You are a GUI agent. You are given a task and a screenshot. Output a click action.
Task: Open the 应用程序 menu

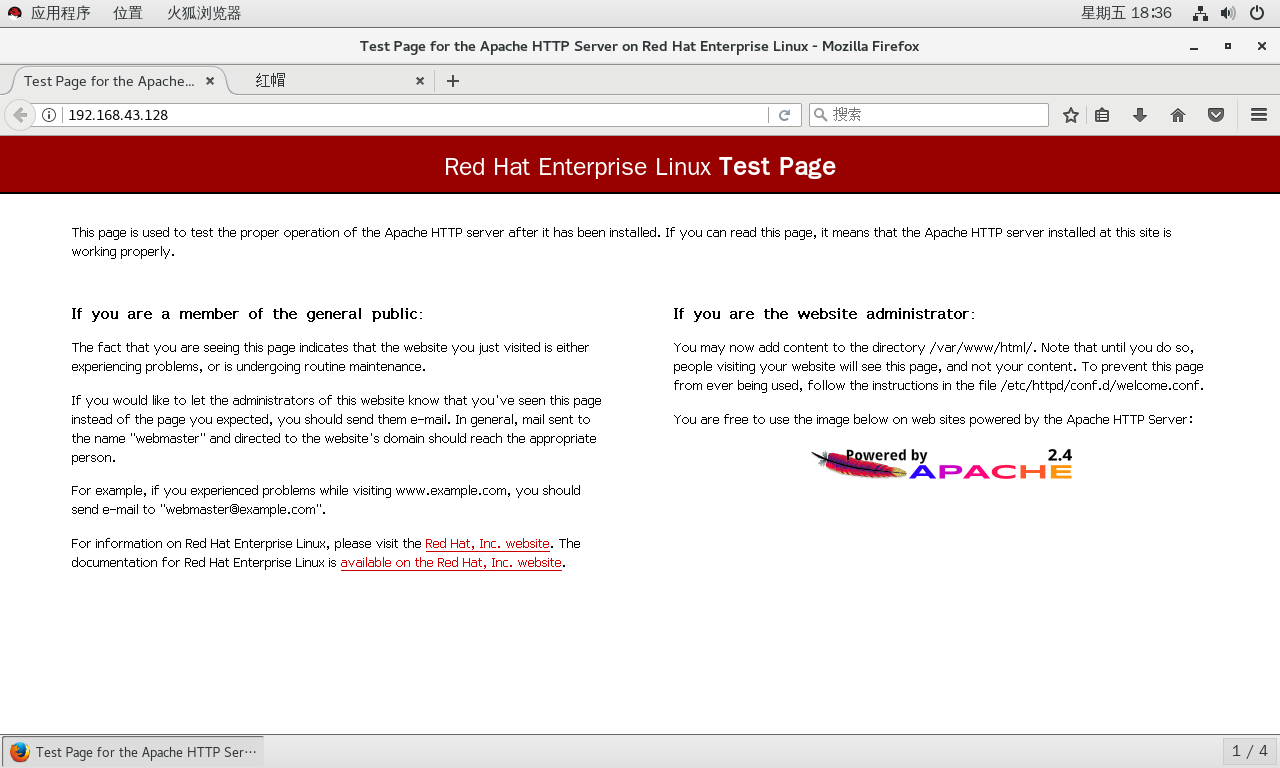pos(60,13)
